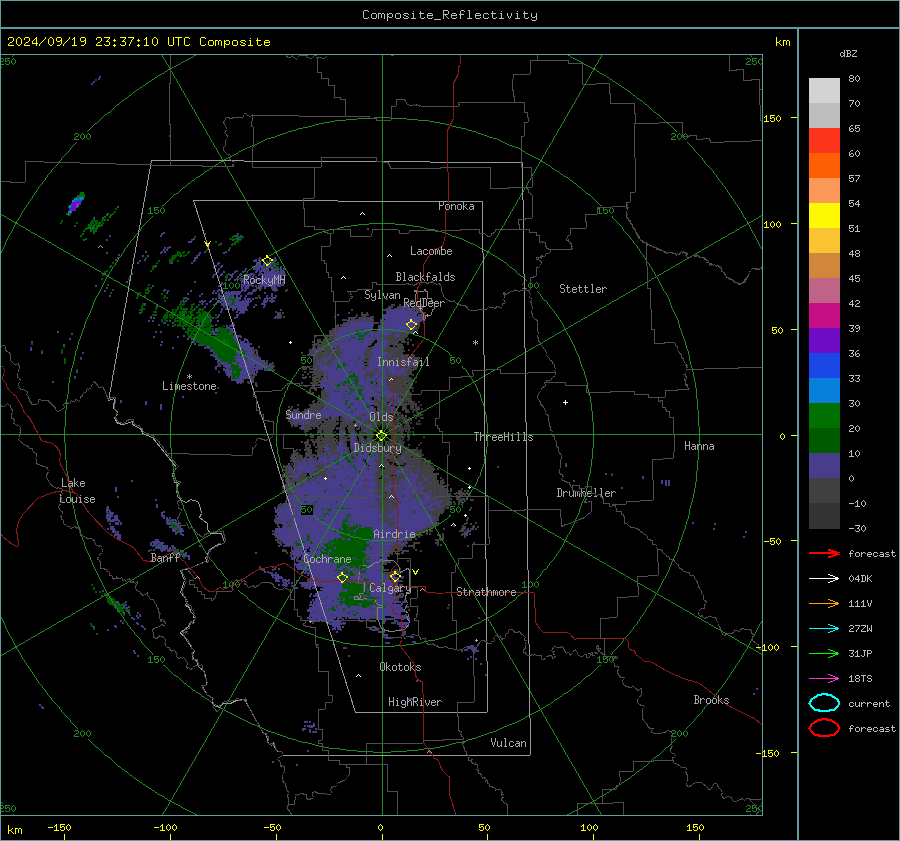
Task: Pick the red swatch in the dBZ scale
Action: pos(824,140)
